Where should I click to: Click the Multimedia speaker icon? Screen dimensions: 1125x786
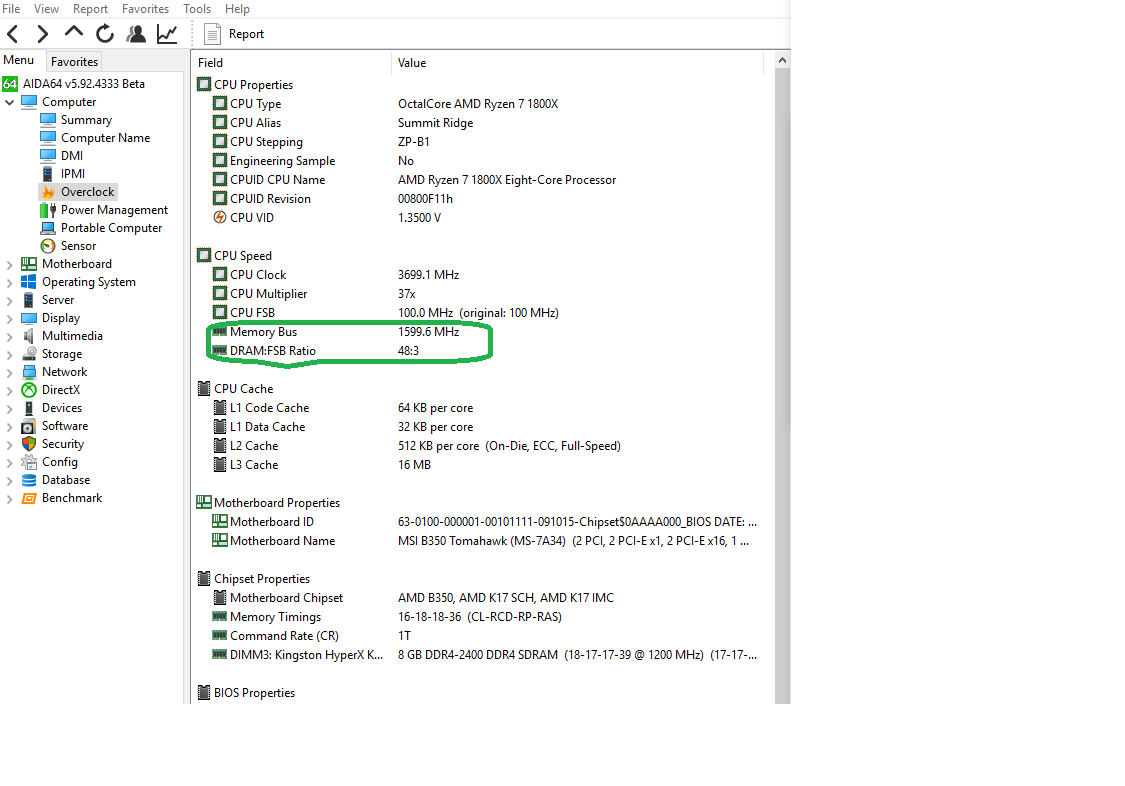tap(29, 336)
